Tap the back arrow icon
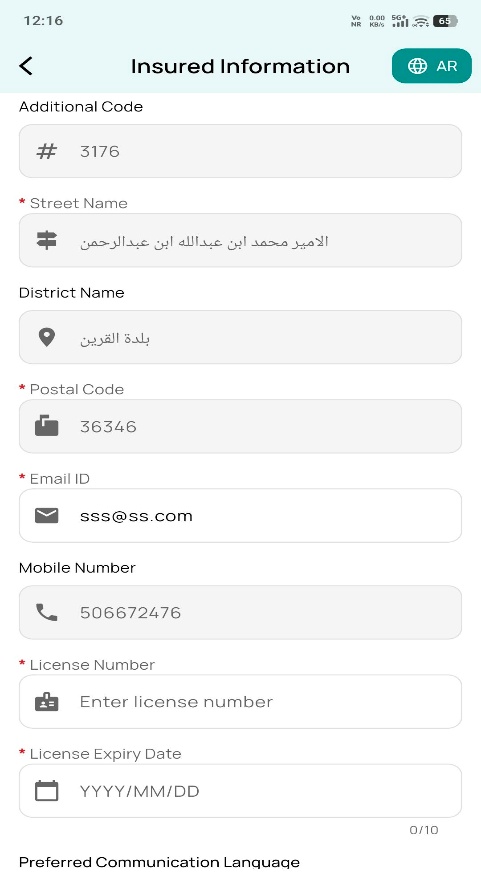The width and height of the screenshot is (481, 886). (x=26, y=66)
